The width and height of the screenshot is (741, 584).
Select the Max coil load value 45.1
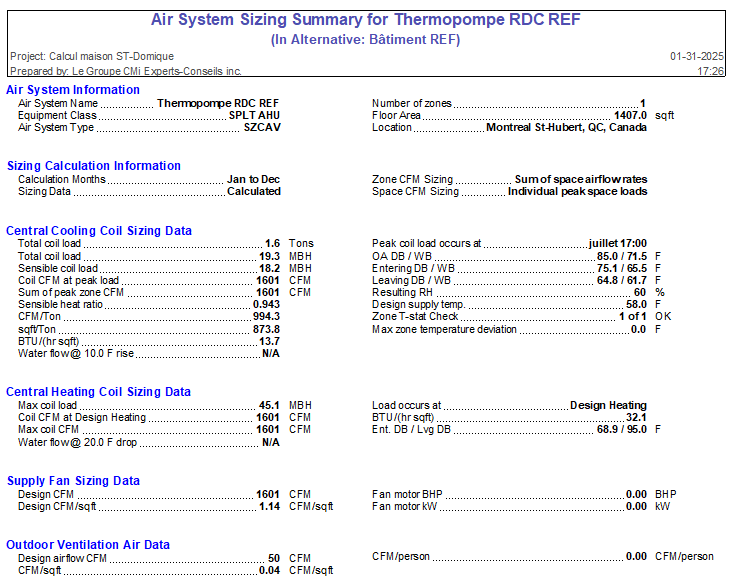pos(268,405)
